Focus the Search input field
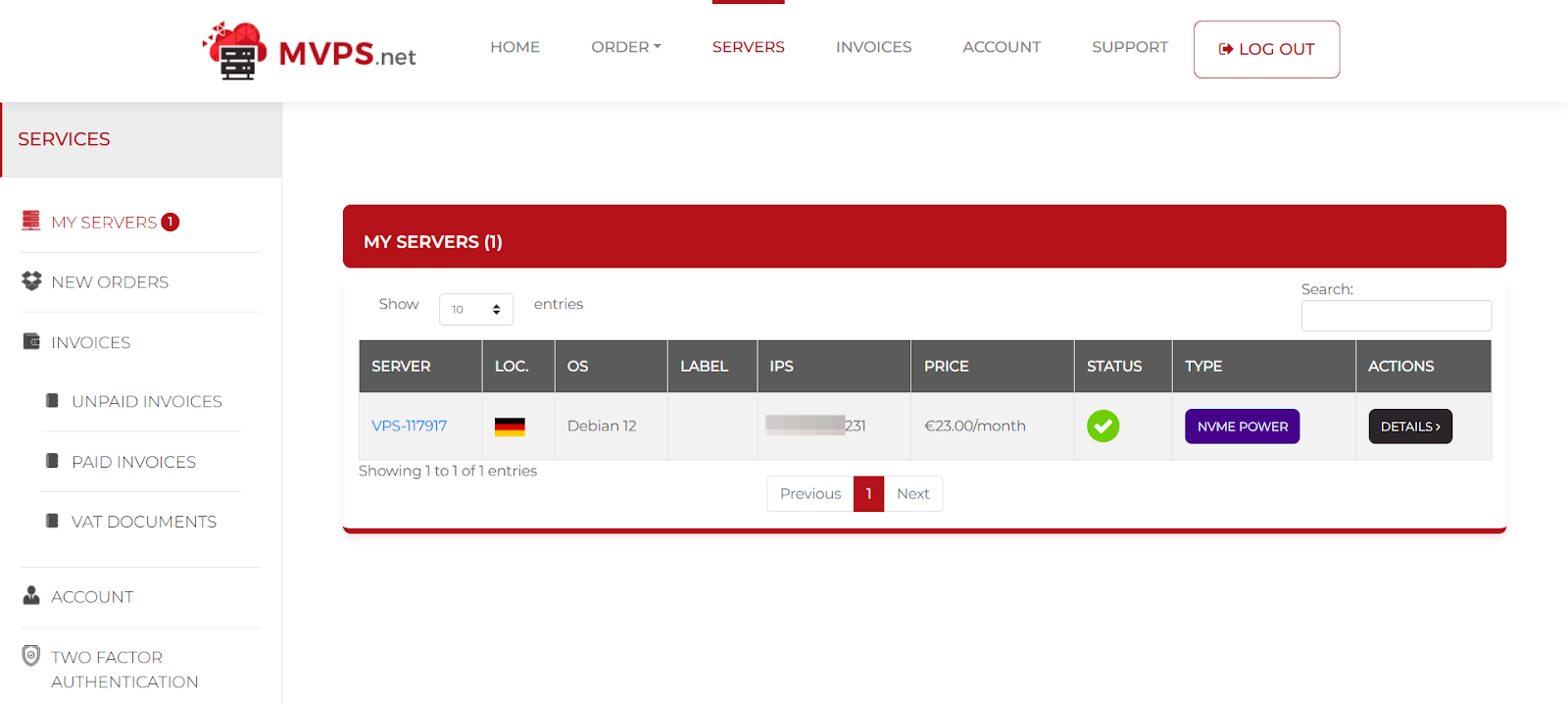This screenshot has height=704, width=1568. (x=1396, y=316)
